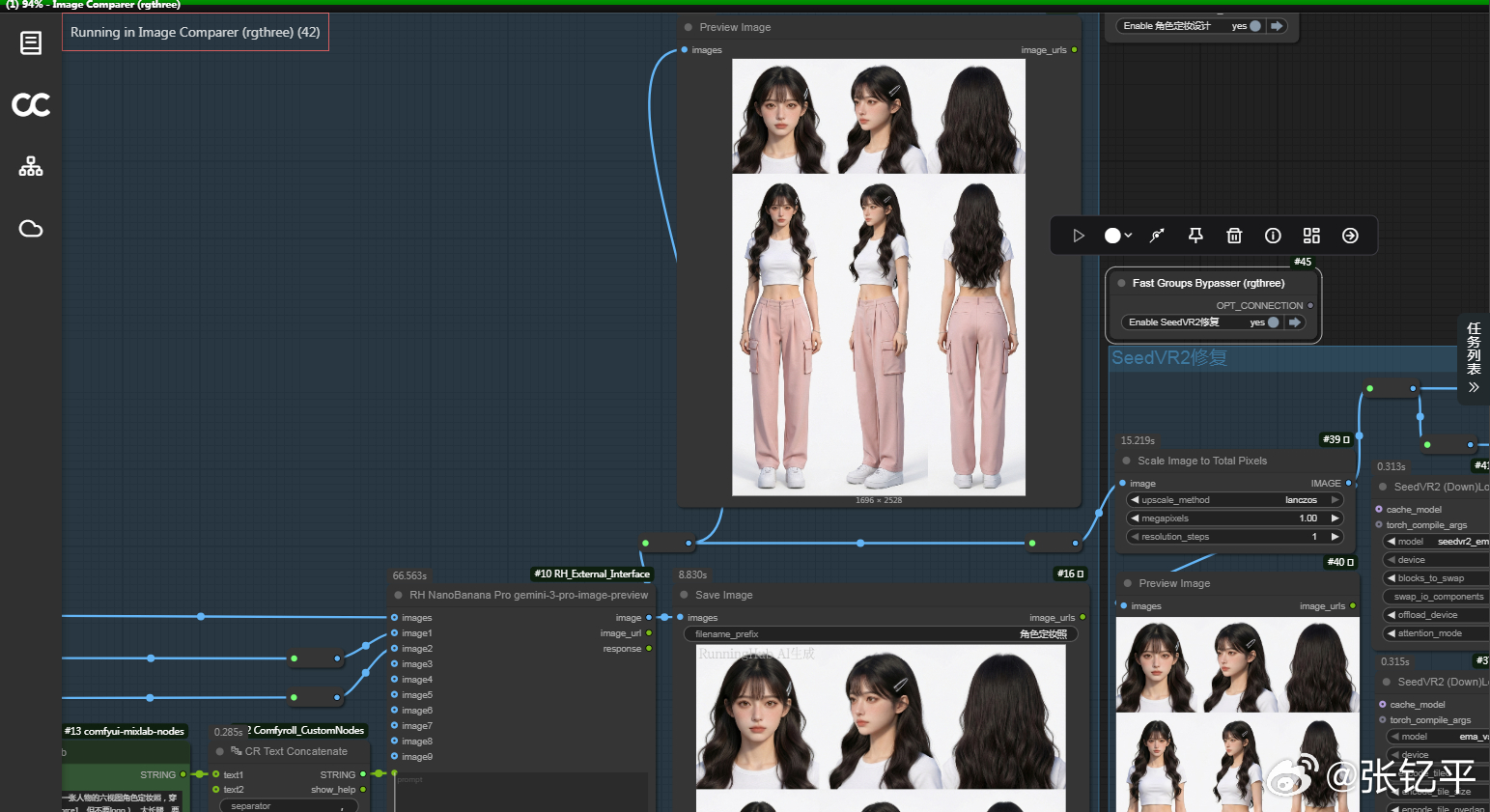Click Fast Groups Bypasser (rgthree) node title
The height and width of the screenshot is (812, 1490).
pos(1208,283)
